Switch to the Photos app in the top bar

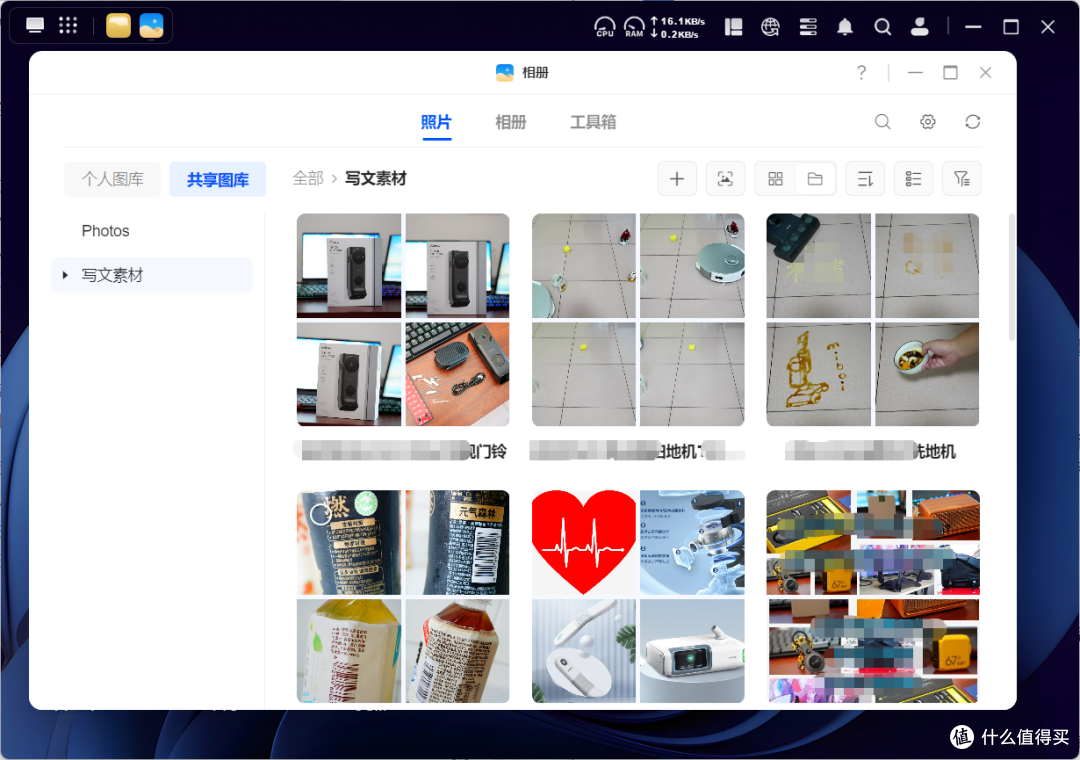coord(152,26)
